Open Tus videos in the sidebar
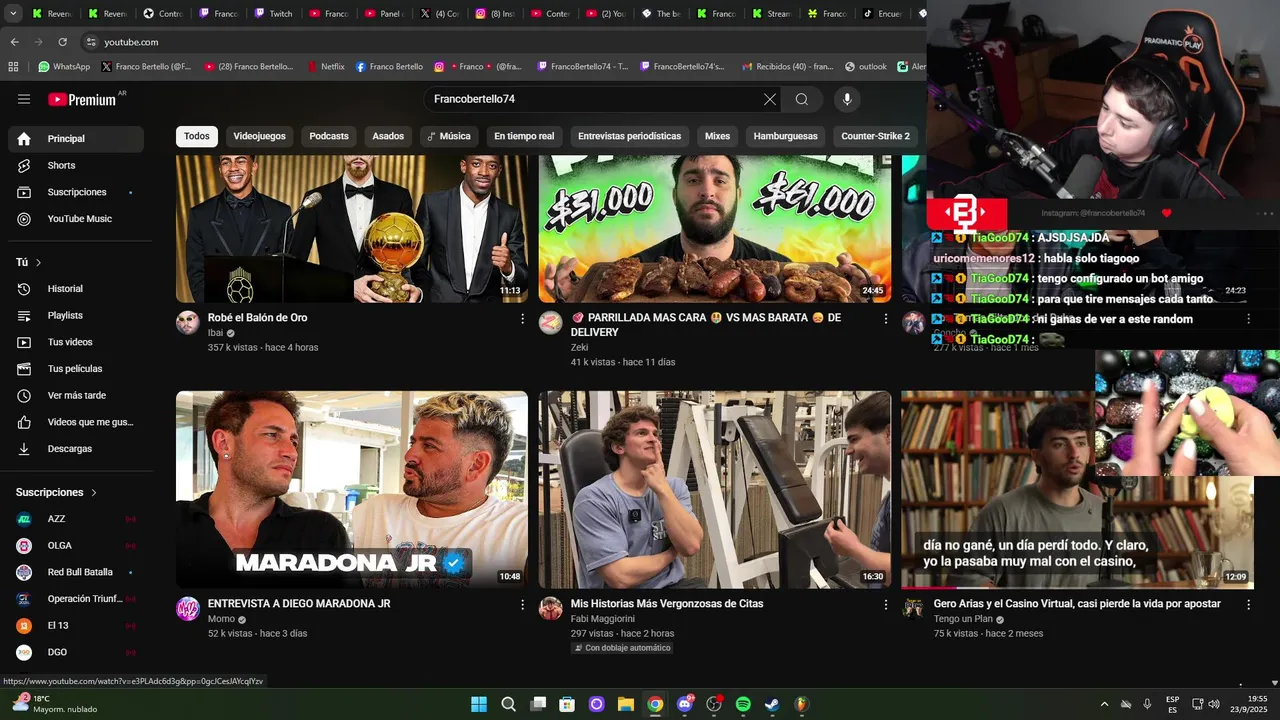This screenshot has height=720, width=1280. pos(76,342)
